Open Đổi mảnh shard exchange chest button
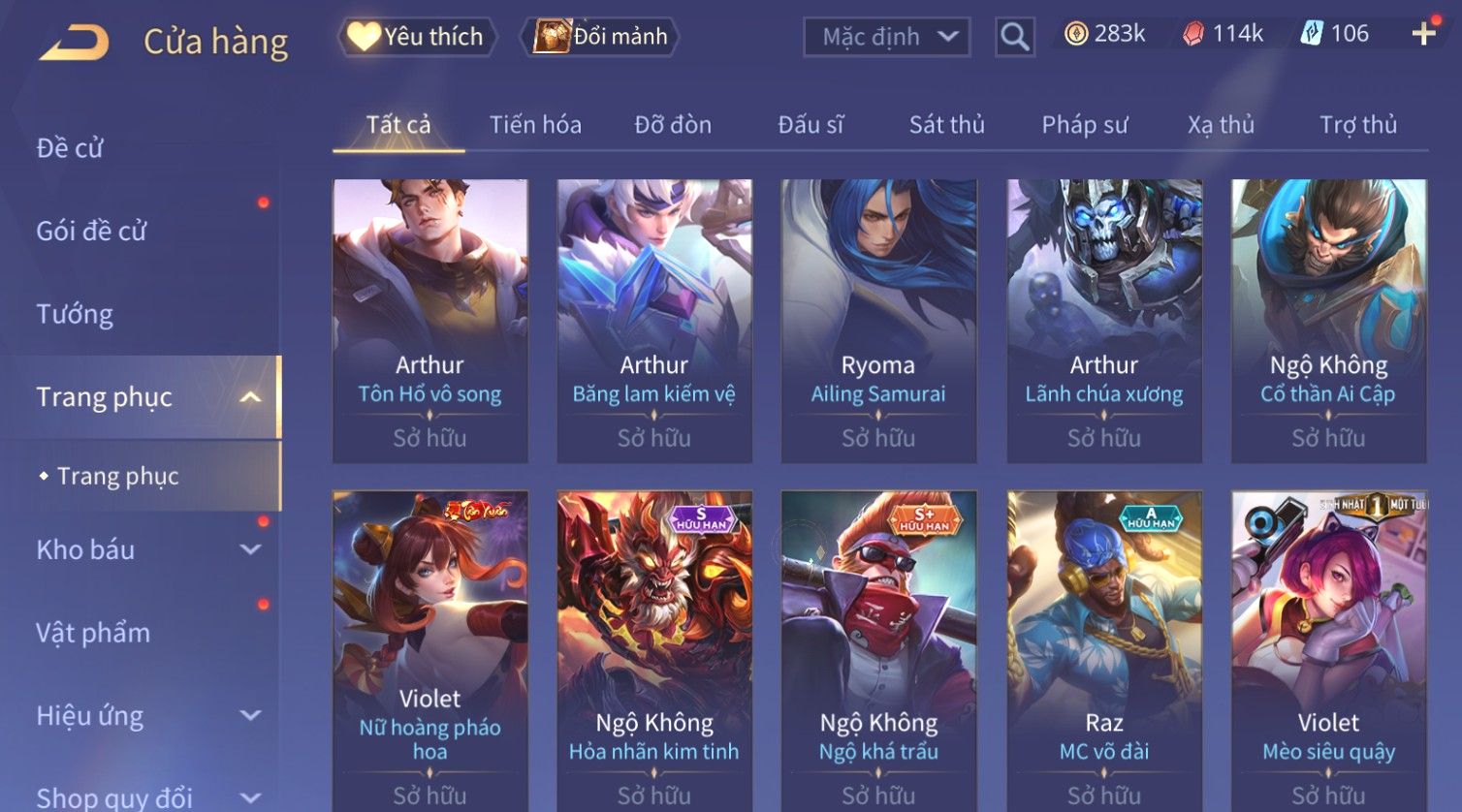The height and width of the screenshot is (812, 1462). coord(601,37)
